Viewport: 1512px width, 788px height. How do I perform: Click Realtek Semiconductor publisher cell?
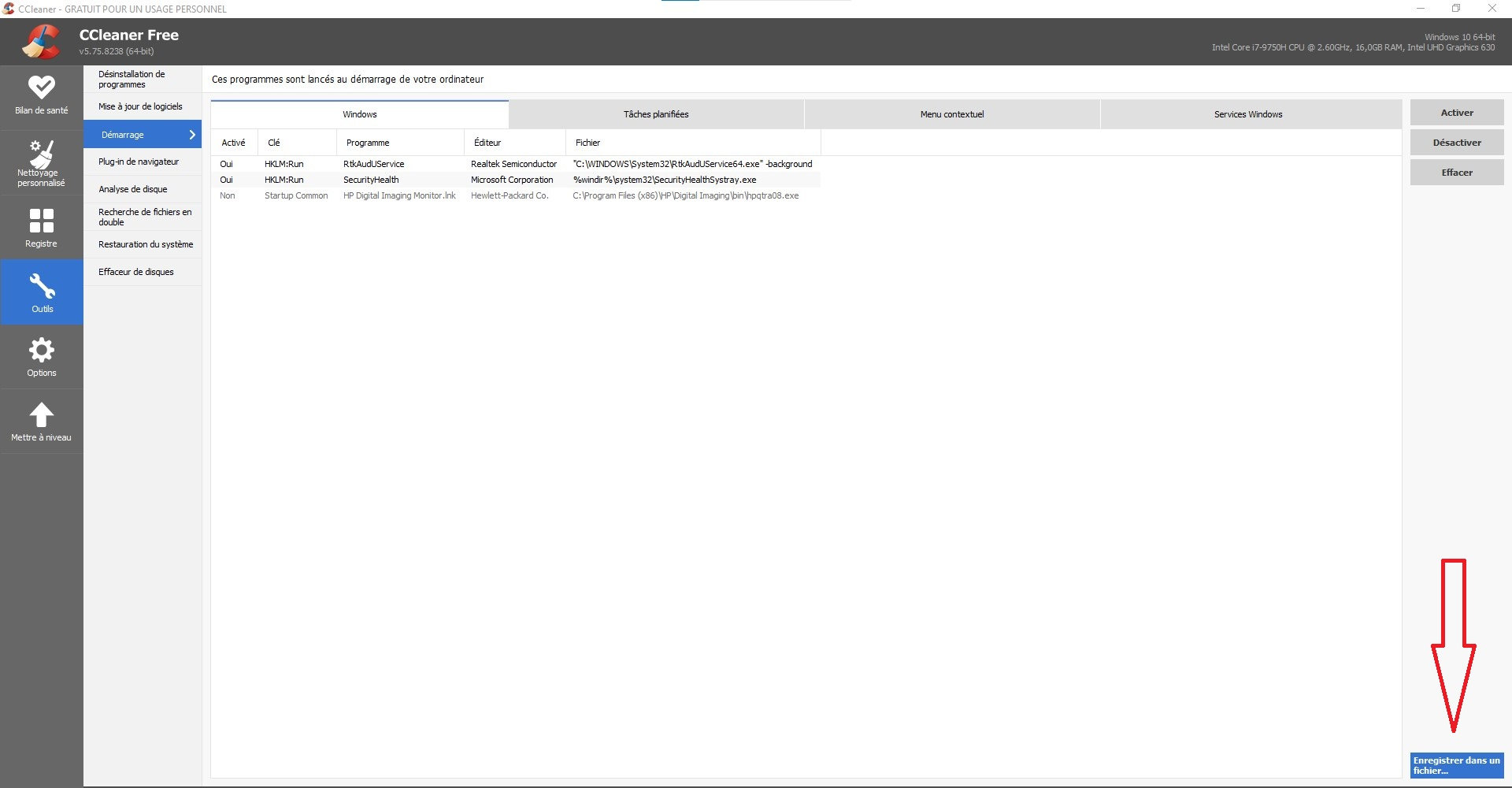coord(513,164)
